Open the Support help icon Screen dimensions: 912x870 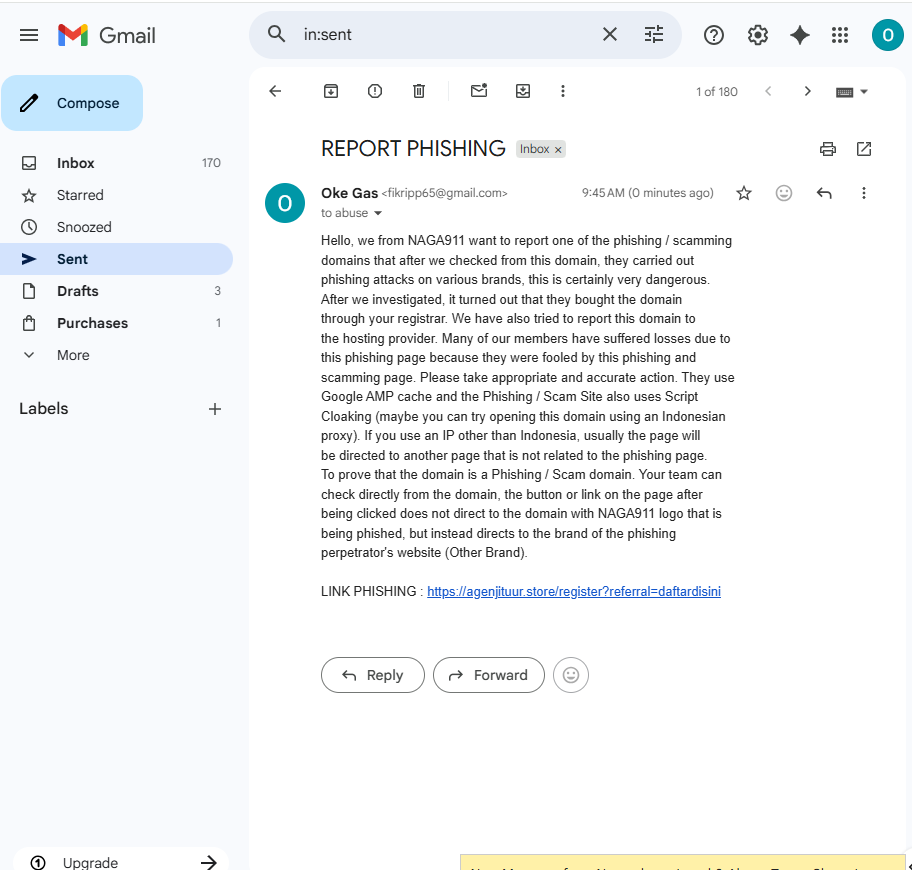(x=714, y=35)
